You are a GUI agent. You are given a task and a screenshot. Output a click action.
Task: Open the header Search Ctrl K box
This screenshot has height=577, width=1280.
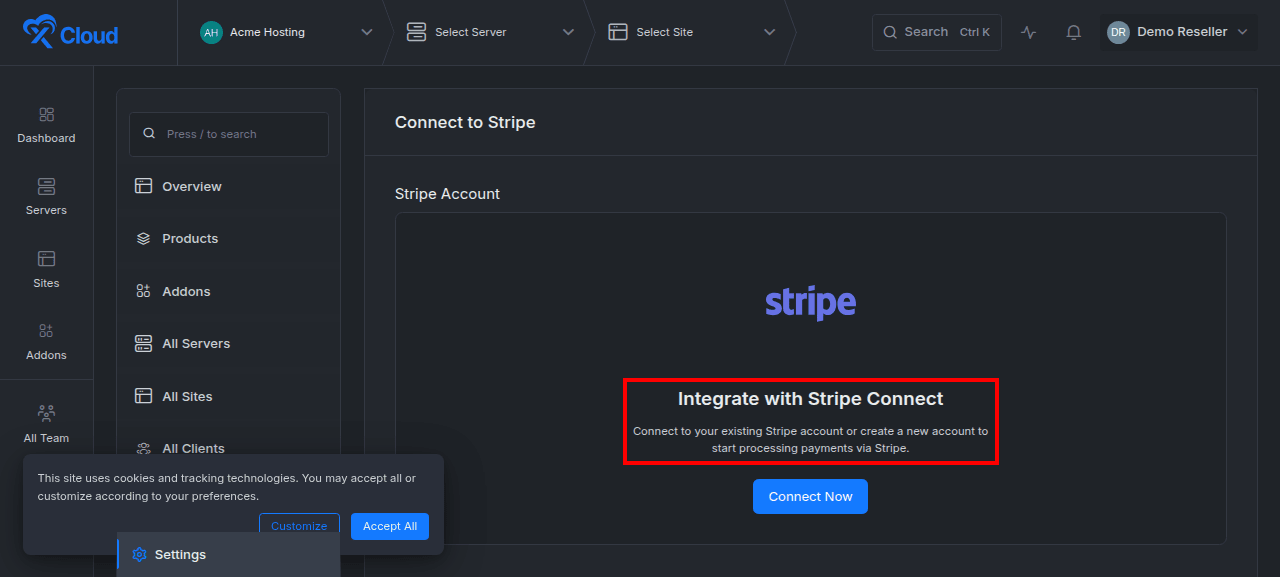[936, 32]
